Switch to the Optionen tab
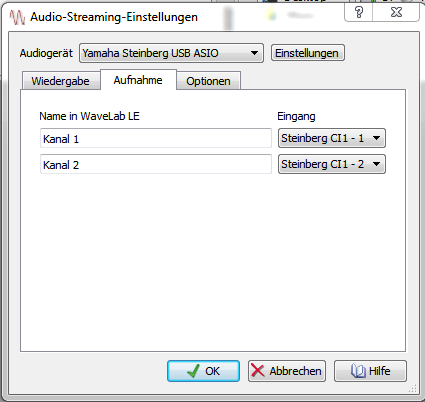Screen dimensions: 425x402 tap(208, 81)
